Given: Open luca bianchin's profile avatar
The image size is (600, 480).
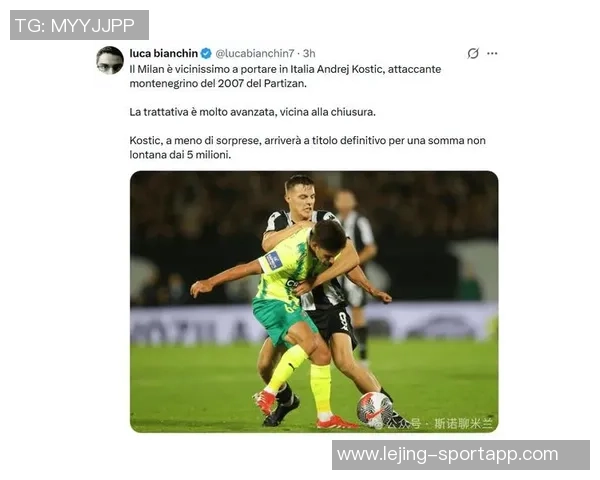Looking at the screenshot, I should pos(110,60).
